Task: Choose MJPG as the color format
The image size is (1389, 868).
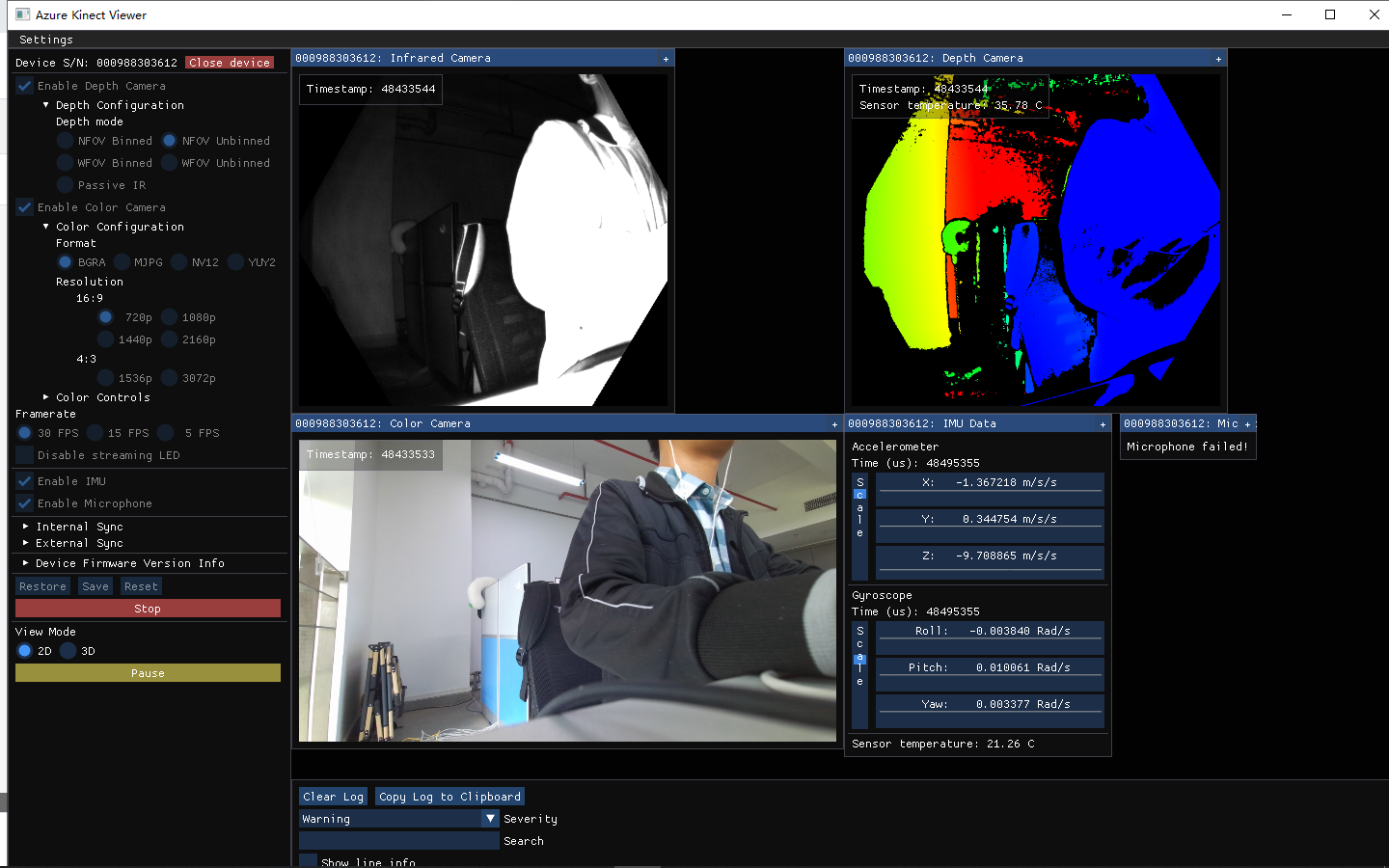Action: [123, 261]
